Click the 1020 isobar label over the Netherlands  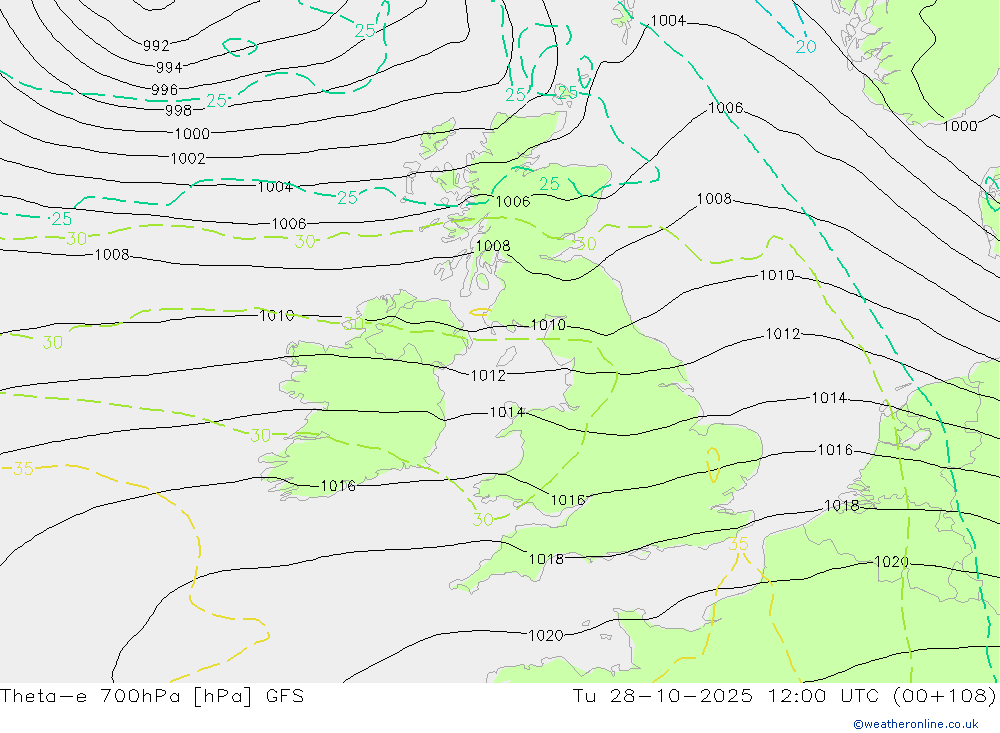(892, 562)
